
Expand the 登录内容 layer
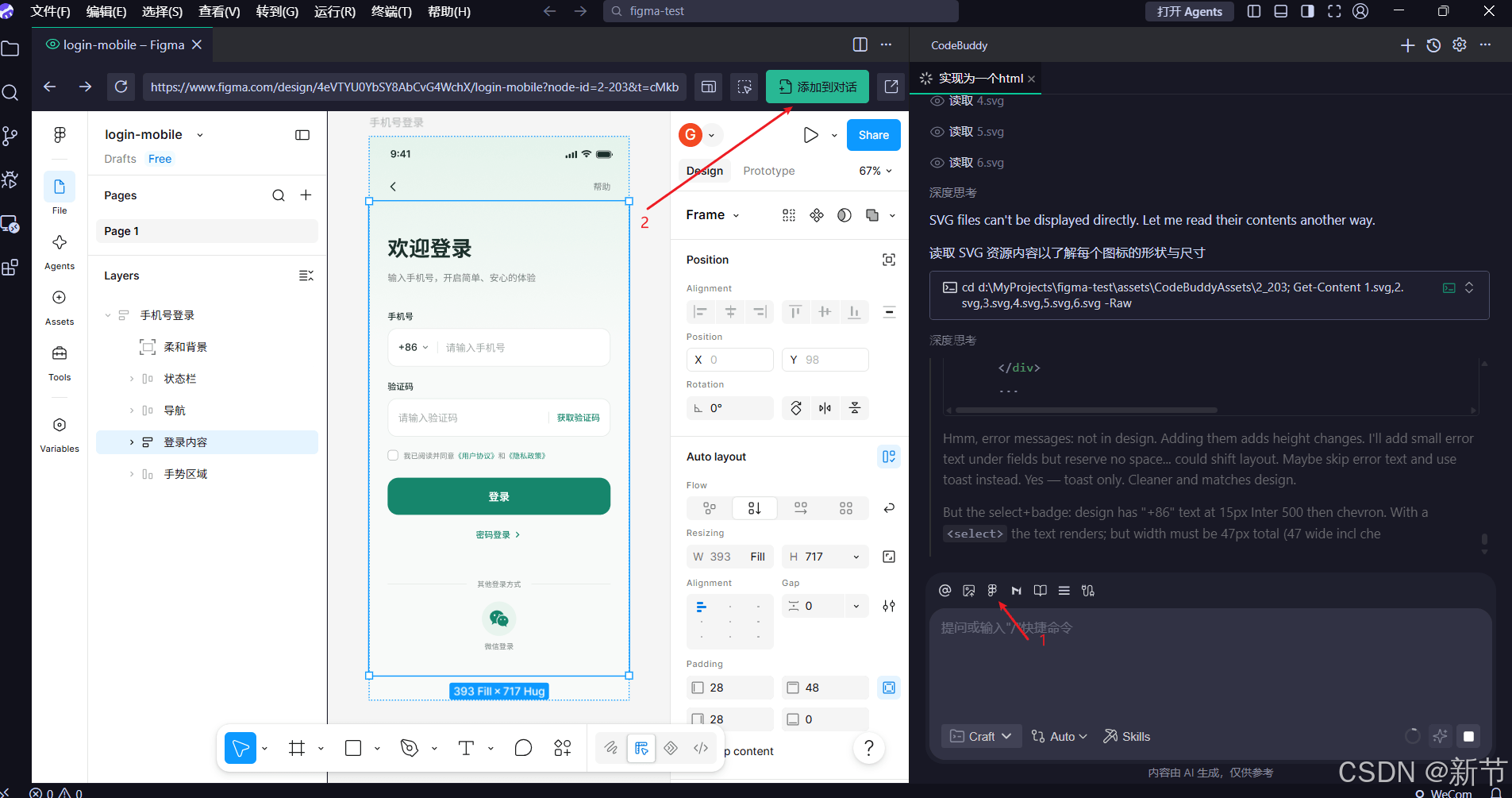click(x=132, y=442)
